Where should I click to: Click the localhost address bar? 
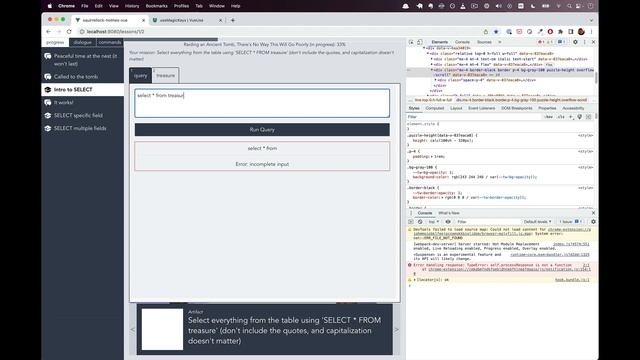pyautogui.click(x=278, y=31)
